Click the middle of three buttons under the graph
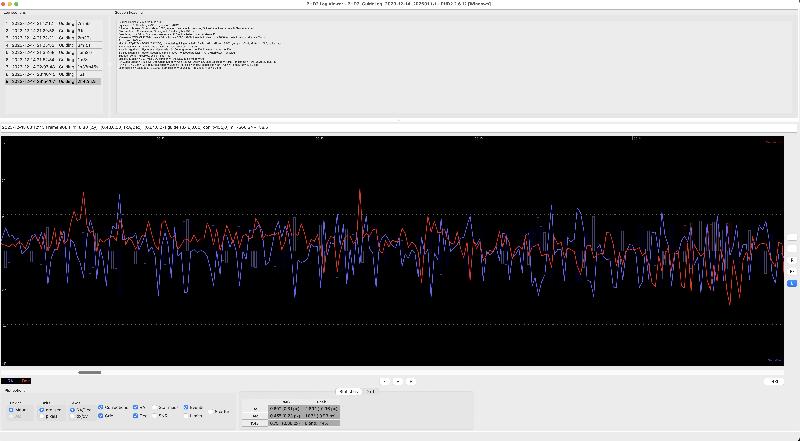 (398, 381)
